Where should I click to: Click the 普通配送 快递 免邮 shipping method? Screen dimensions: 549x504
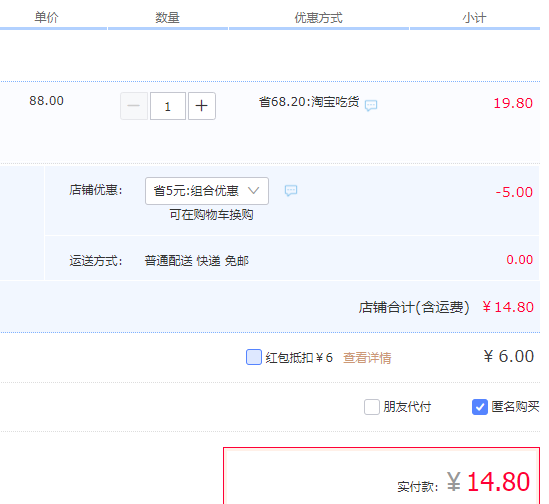(x=197, y=261)
